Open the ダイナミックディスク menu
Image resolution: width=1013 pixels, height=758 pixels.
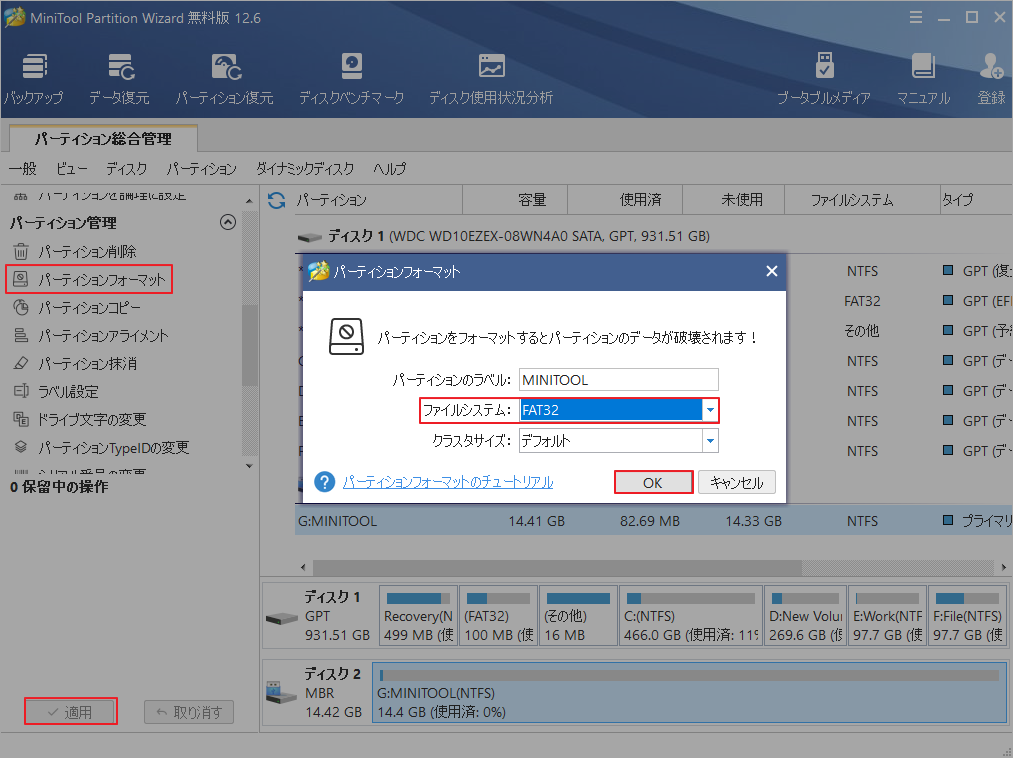(304, 169)
